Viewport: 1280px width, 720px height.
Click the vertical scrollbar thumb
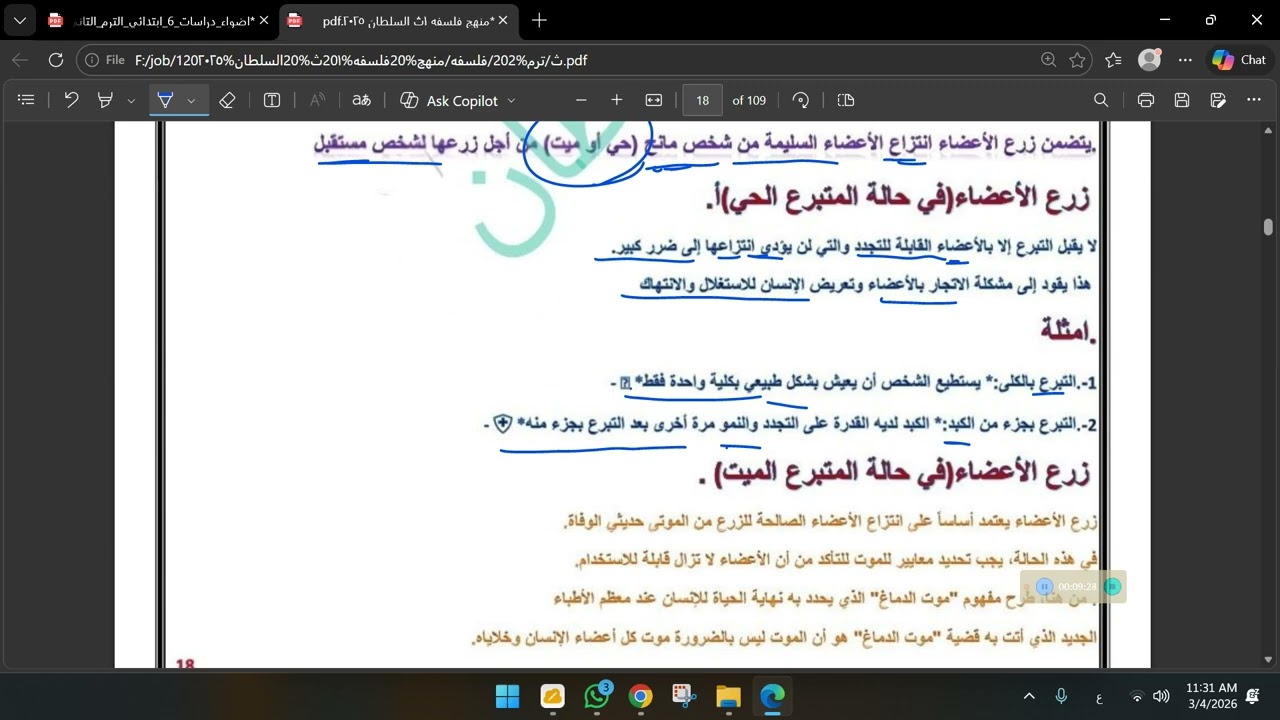tap(1268, 227)
